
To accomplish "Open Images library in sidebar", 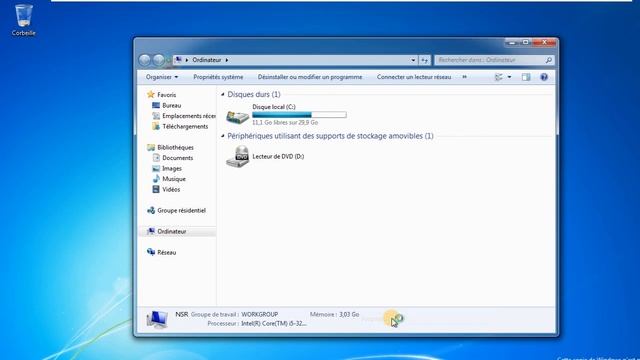I will [167, 169].
